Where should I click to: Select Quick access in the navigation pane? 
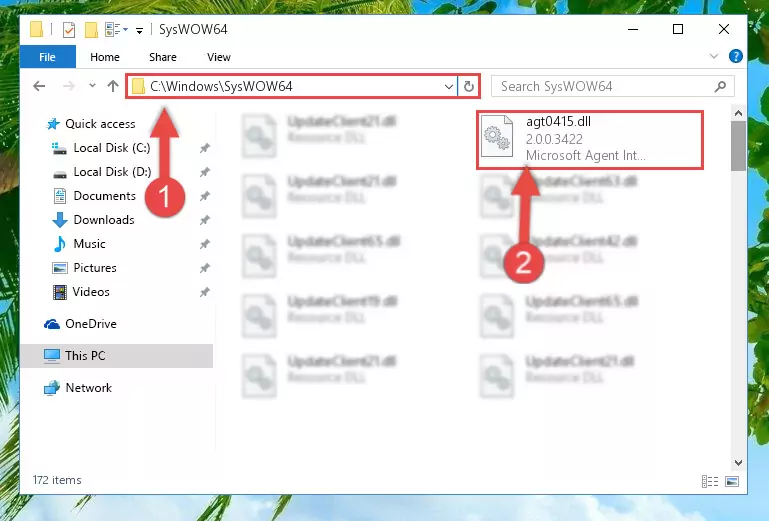(101, 124)
